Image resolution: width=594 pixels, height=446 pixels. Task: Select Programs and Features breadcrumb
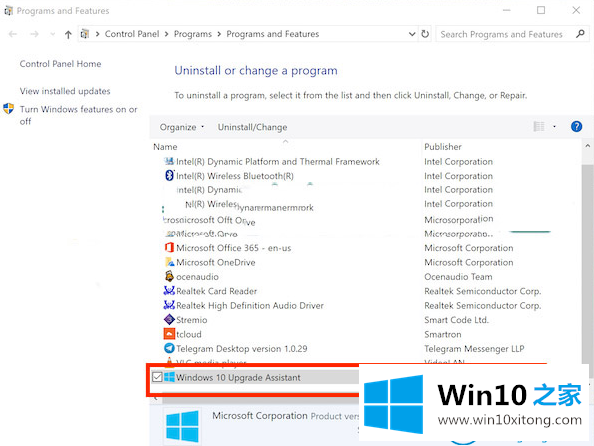click(273, 34)
